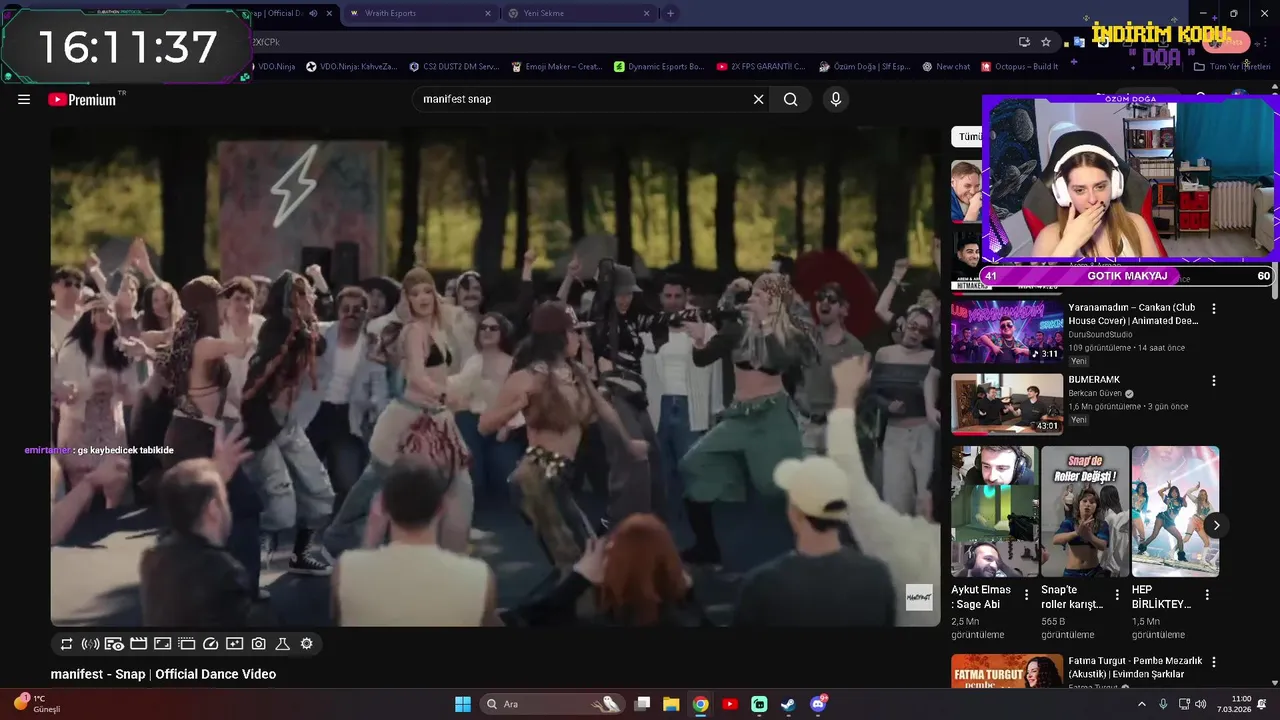
Task: Toggle the loop icon below the video
Action: click(x=67, y=644)
